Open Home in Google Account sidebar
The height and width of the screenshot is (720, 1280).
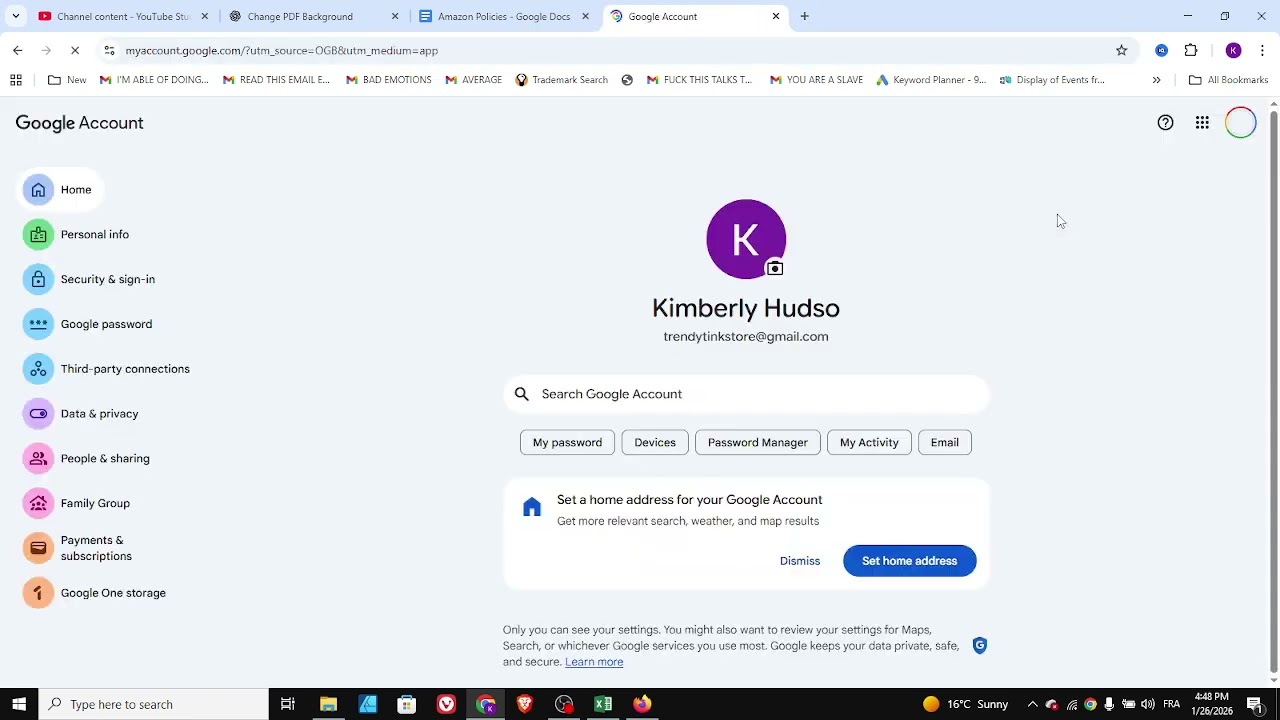(x=60, y=190)
